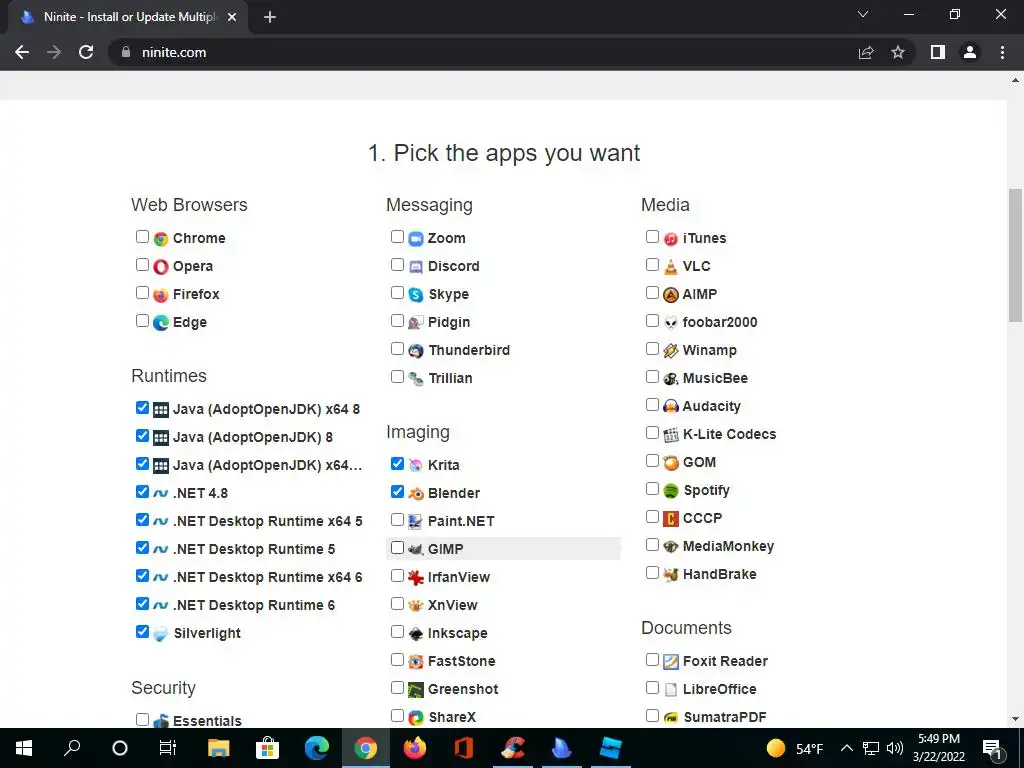Click the Audacity headphones icon

click(x=671, y=406)
